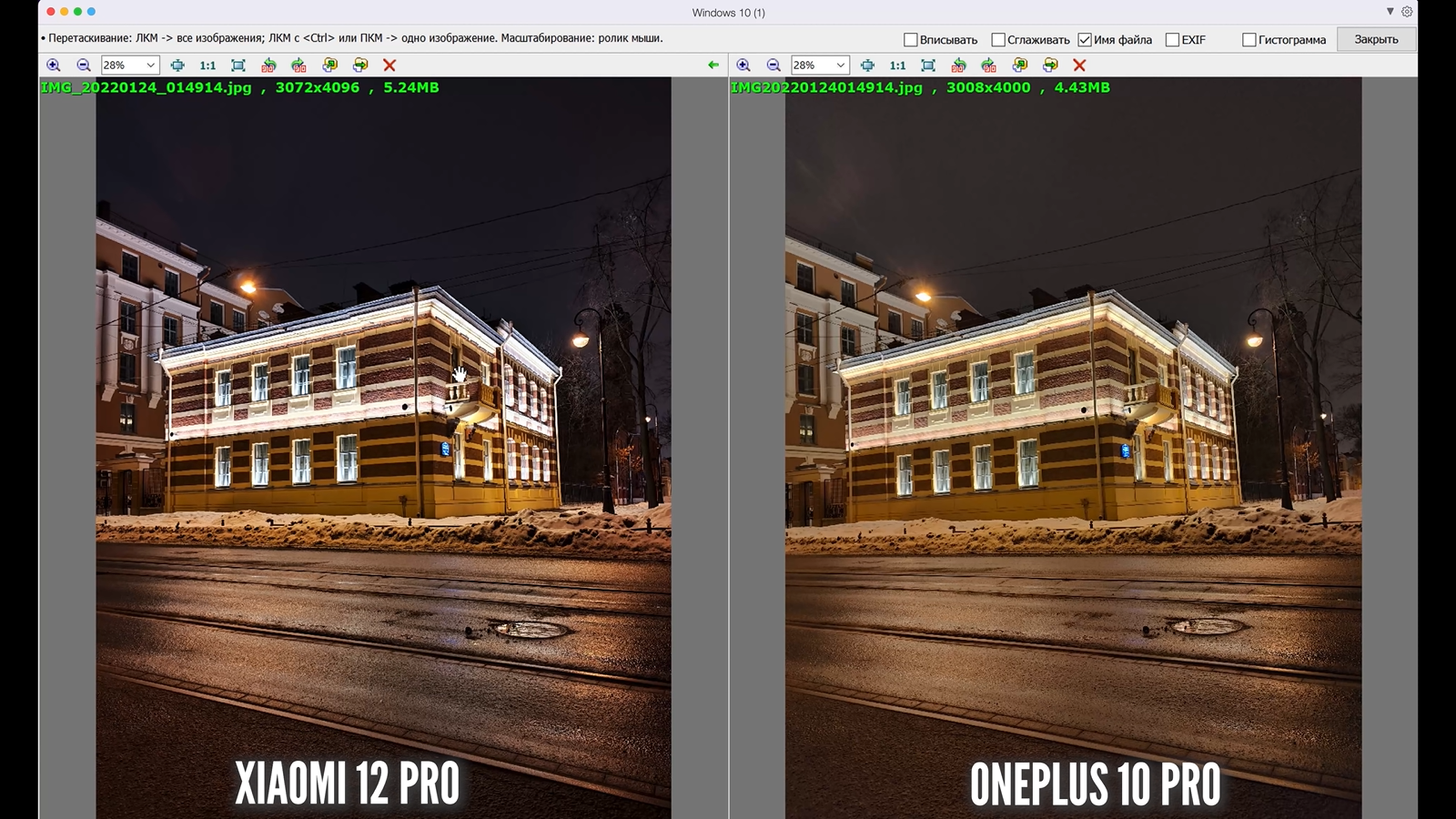Show the Гистограмма histogram checkbox
This screenshot has height=819, width=1456.
point(1249,40)
